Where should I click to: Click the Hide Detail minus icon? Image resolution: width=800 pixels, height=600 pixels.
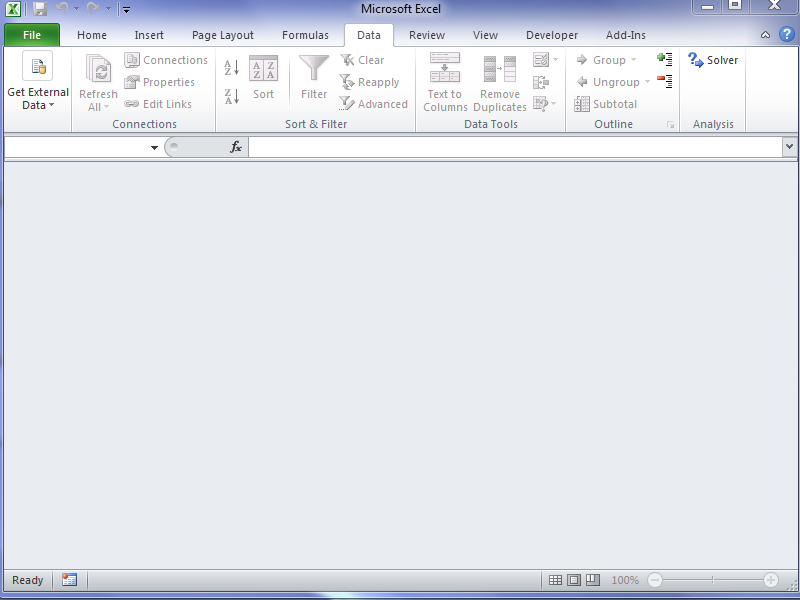point(664,82)
